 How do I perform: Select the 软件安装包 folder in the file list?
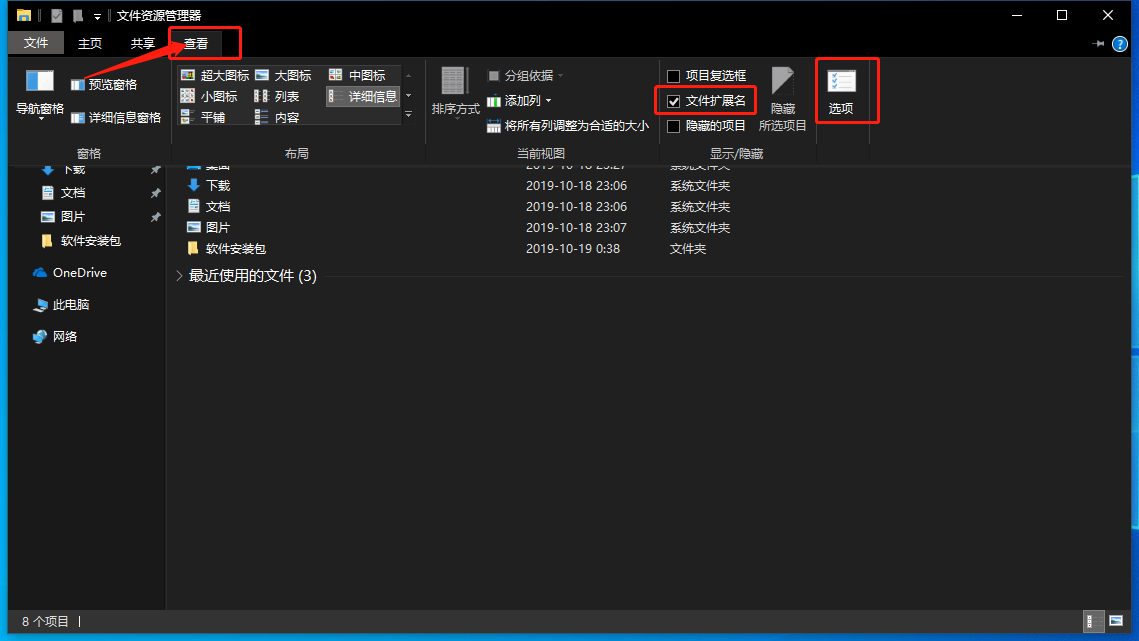(227, 249)
